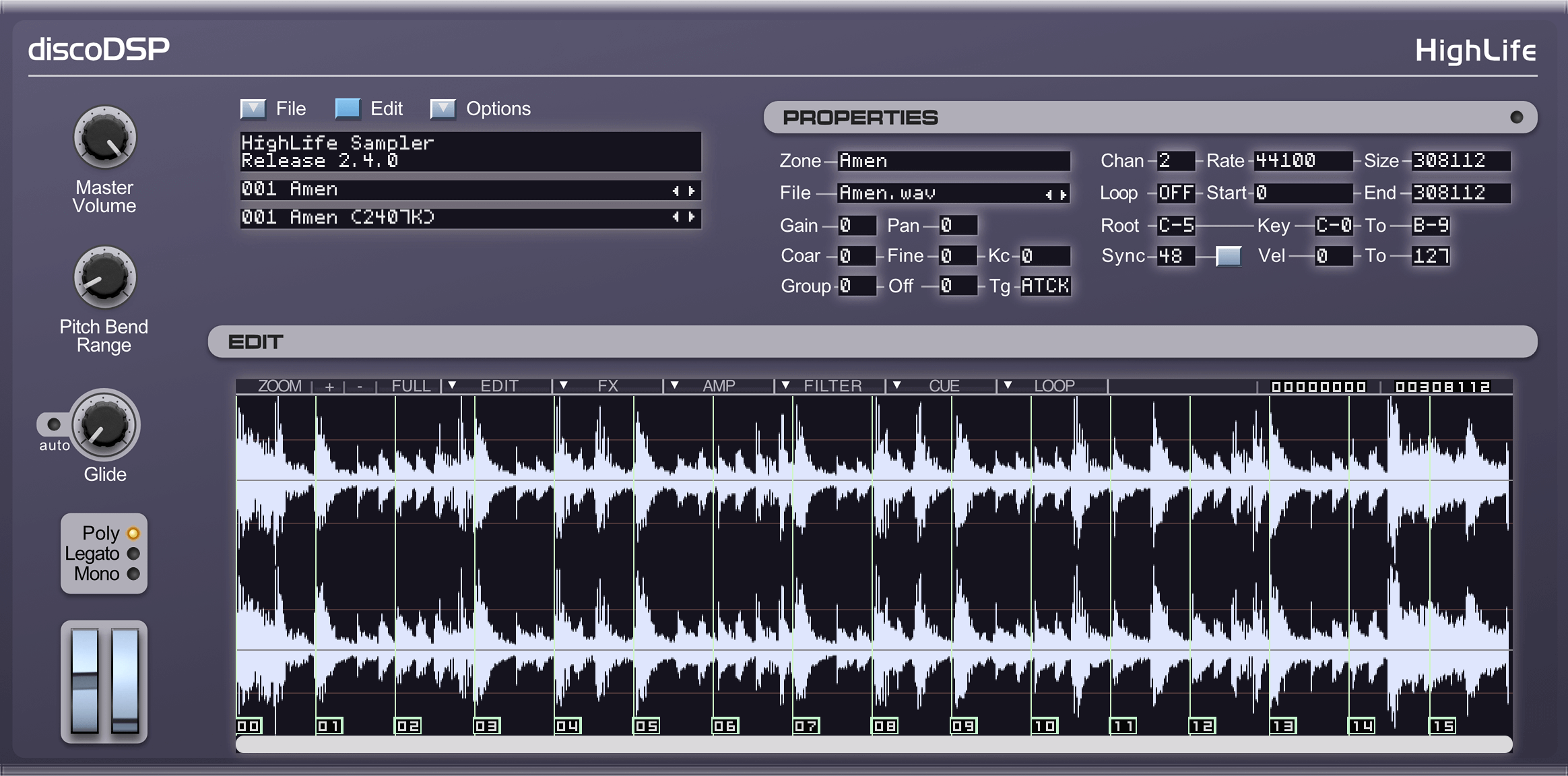
Task: Click the selection start counter 00000000
Action: coord(1318,387)
